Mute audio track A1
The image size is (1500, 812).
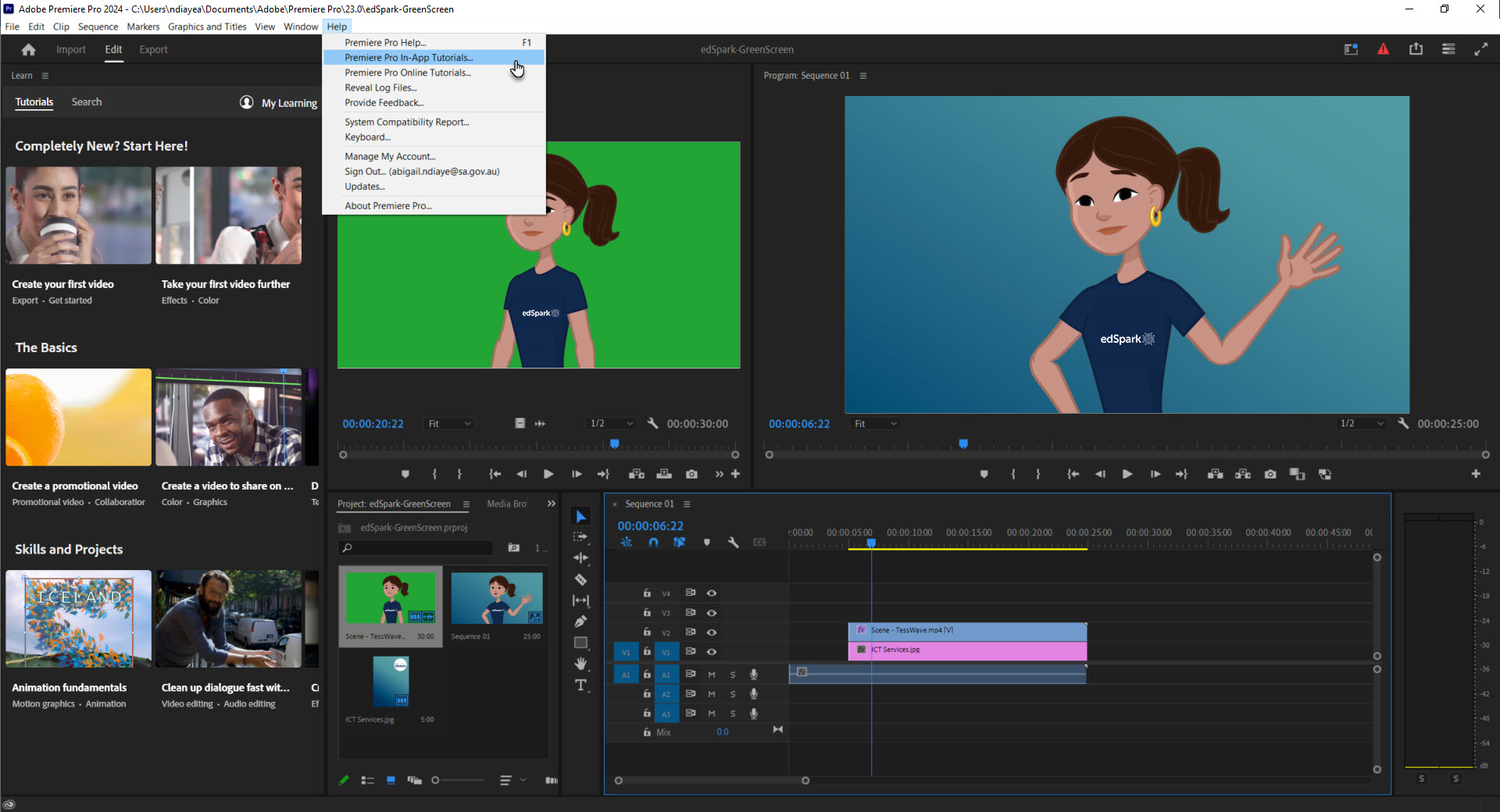(712, 675)
